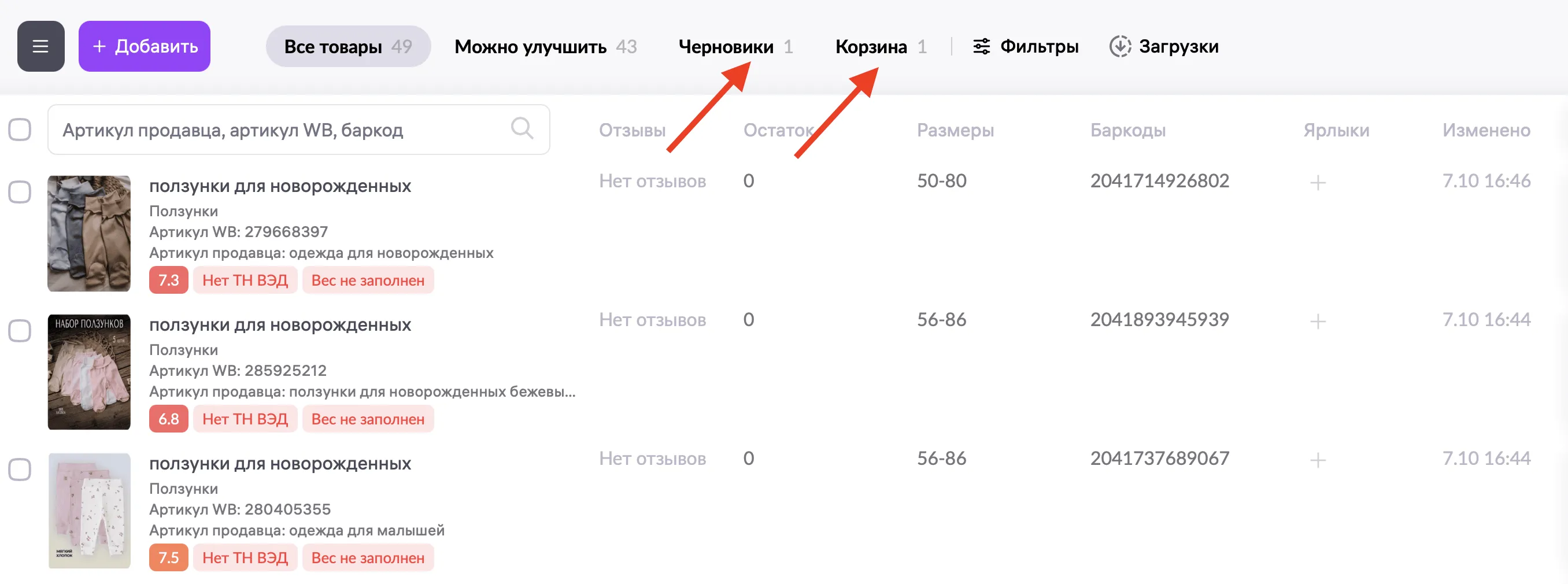Select the checkbox of the first product row
The image size is (1568, 584).
tap(20, 191)
